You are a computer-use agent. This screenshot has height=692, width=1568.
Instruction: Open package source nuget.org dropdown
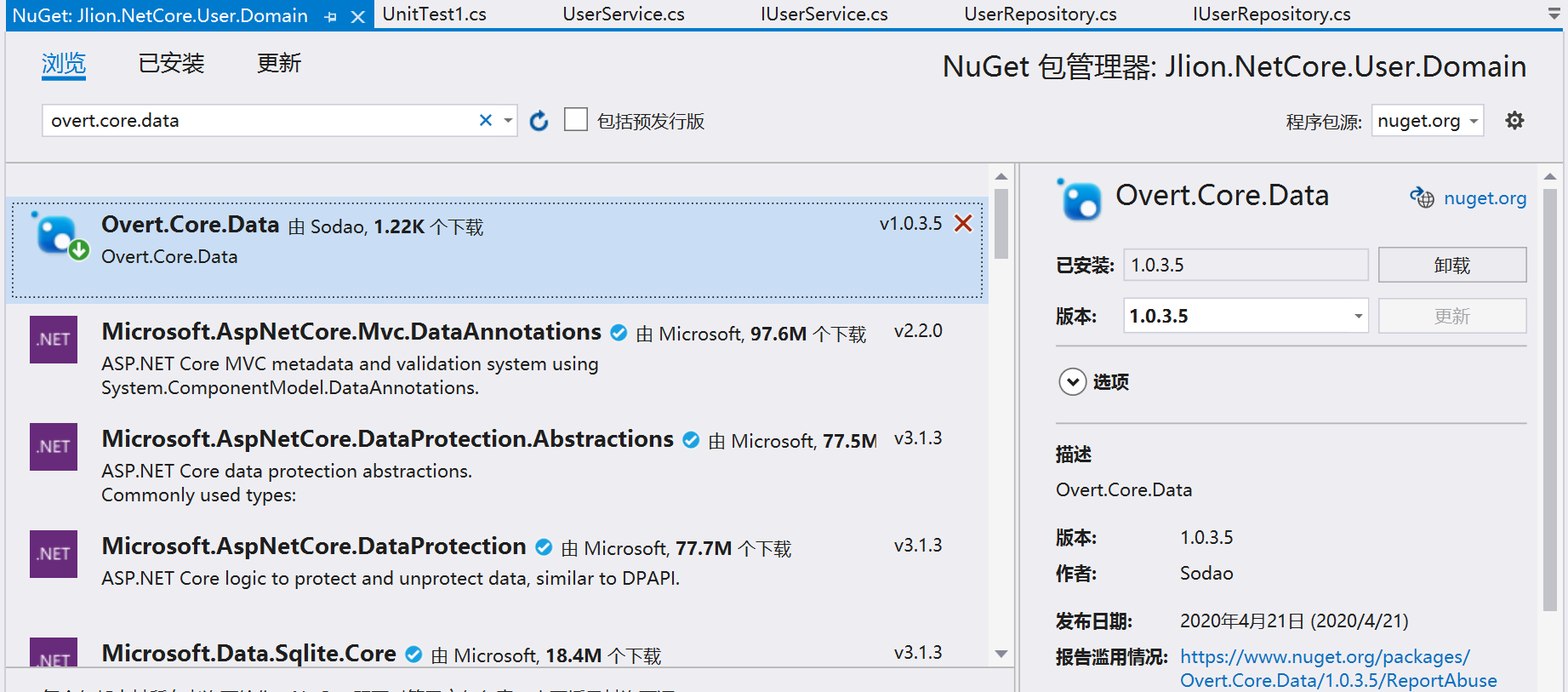(1474, 121)
